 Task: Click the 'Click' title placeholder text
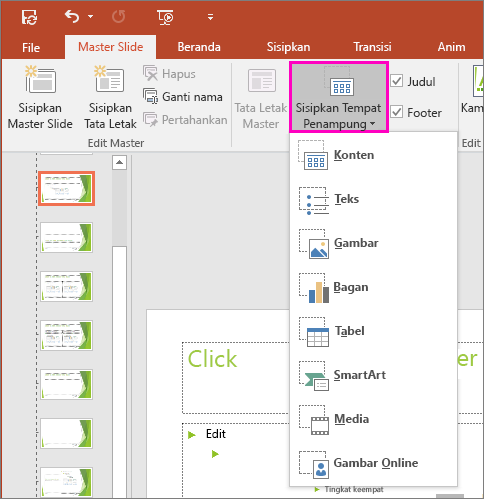point(212,359)
